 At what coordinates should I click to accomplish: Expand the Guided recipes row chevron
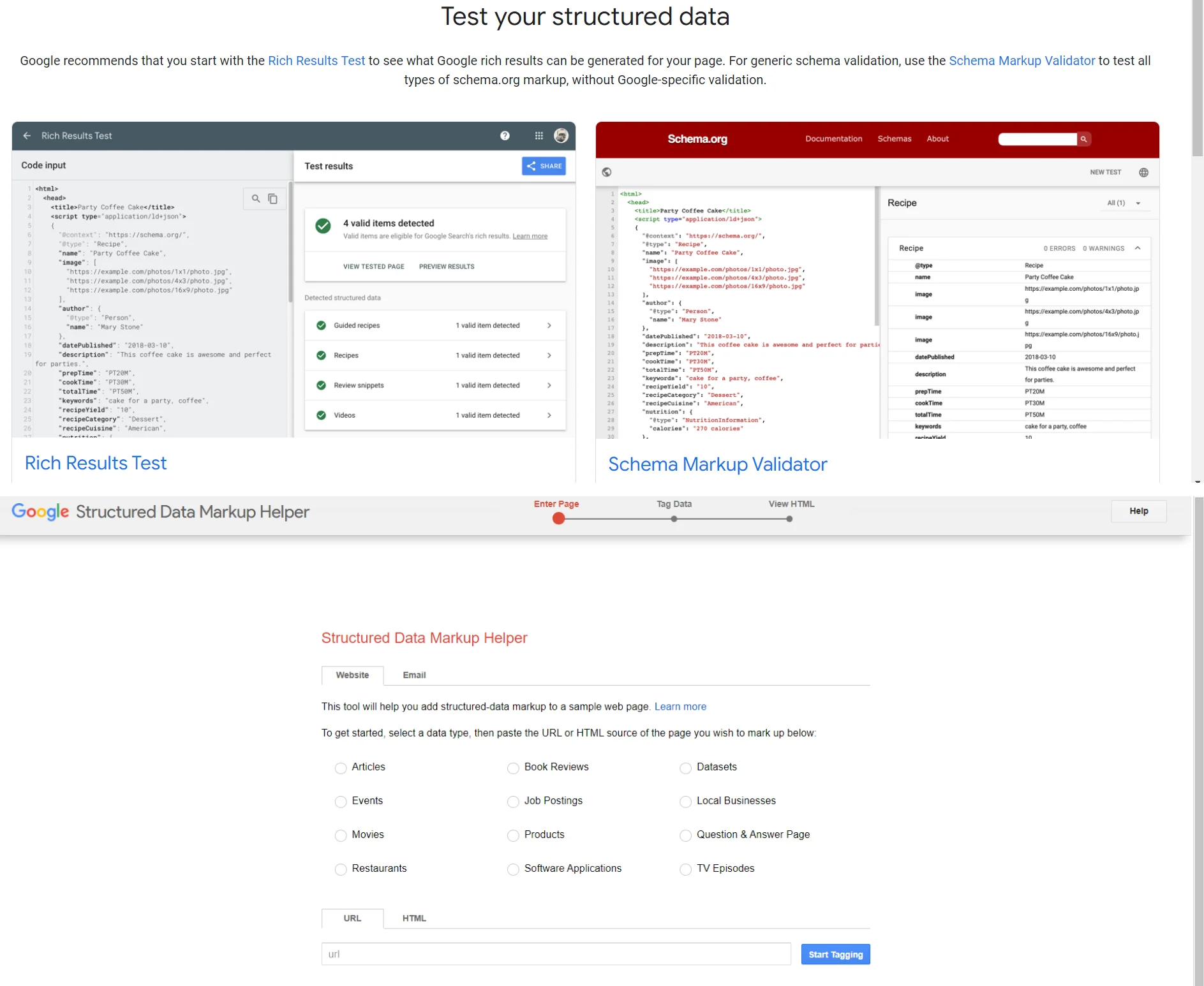[549, 325]
